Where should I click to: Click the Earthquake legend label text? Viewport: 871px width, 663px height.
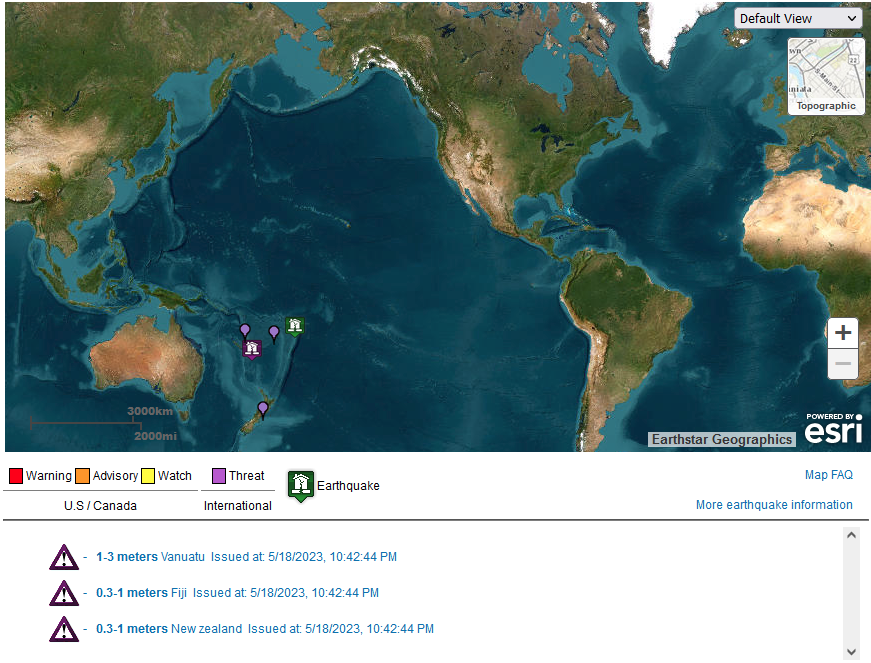(x=348, y=486)
